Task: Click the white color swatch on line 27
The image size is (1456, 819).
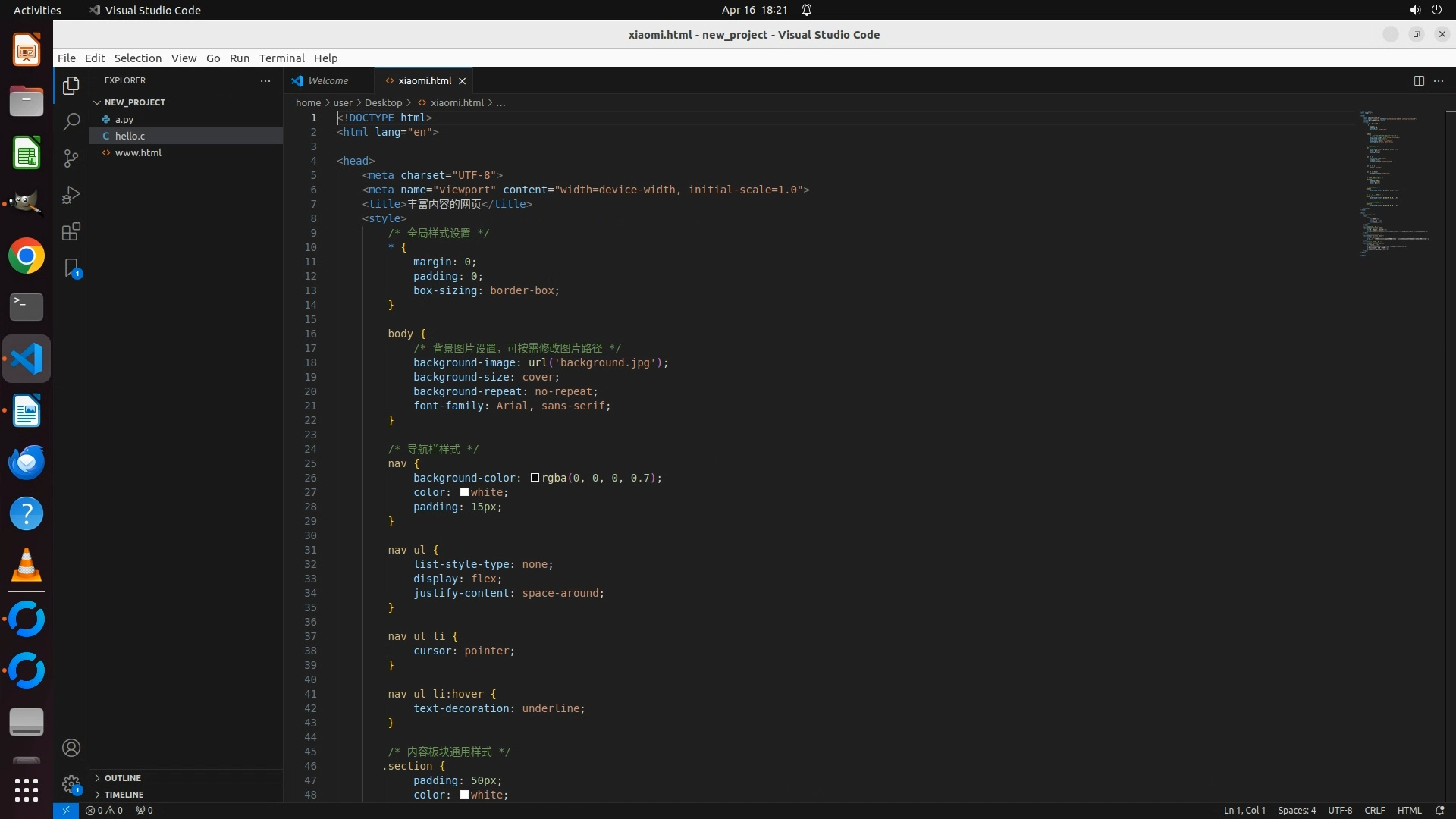Action: (464, 492)
